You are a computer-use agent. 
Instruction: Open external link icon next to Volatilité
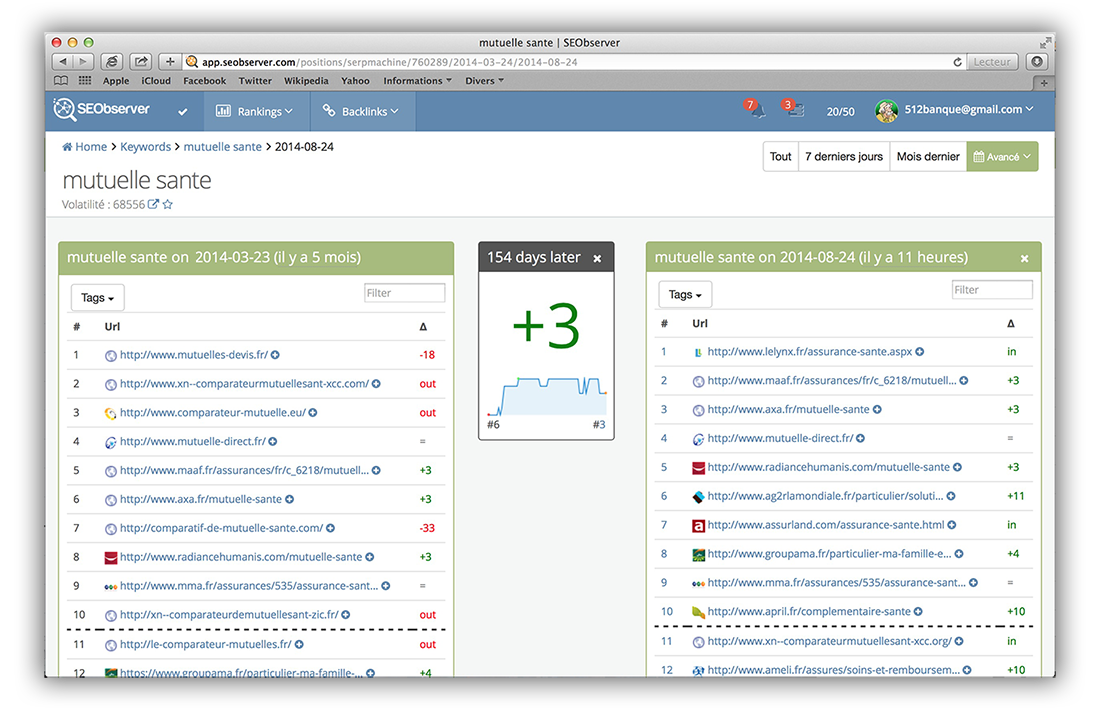click(x=153, y=204)
